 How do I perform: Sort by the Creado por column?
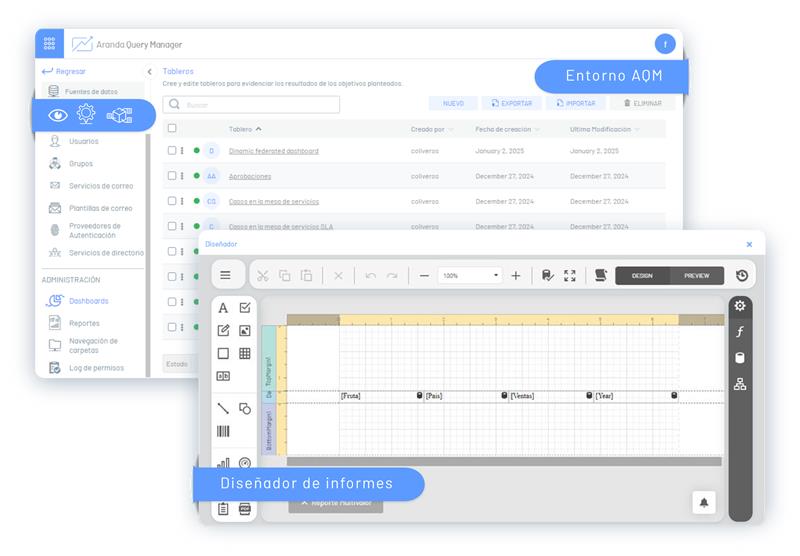coord(451,130)
